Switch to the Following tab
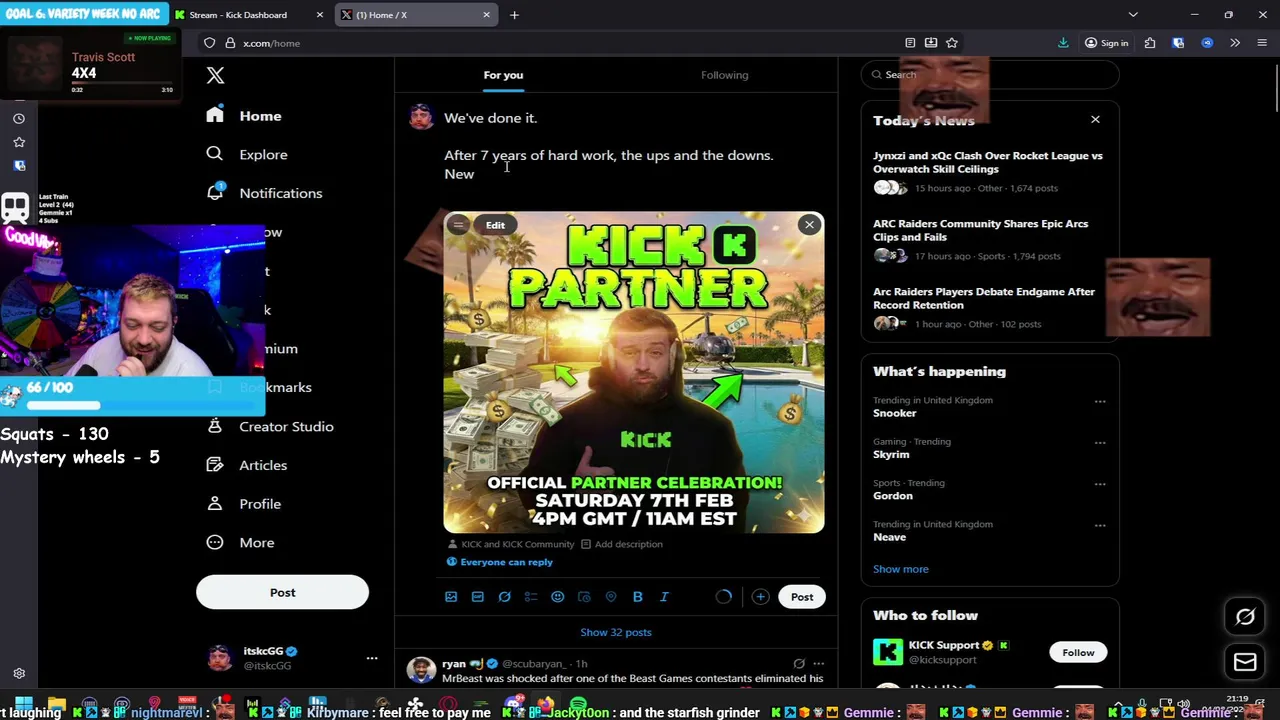The height and width of the screenshot is (720, 1280). [x=725, y=75]
